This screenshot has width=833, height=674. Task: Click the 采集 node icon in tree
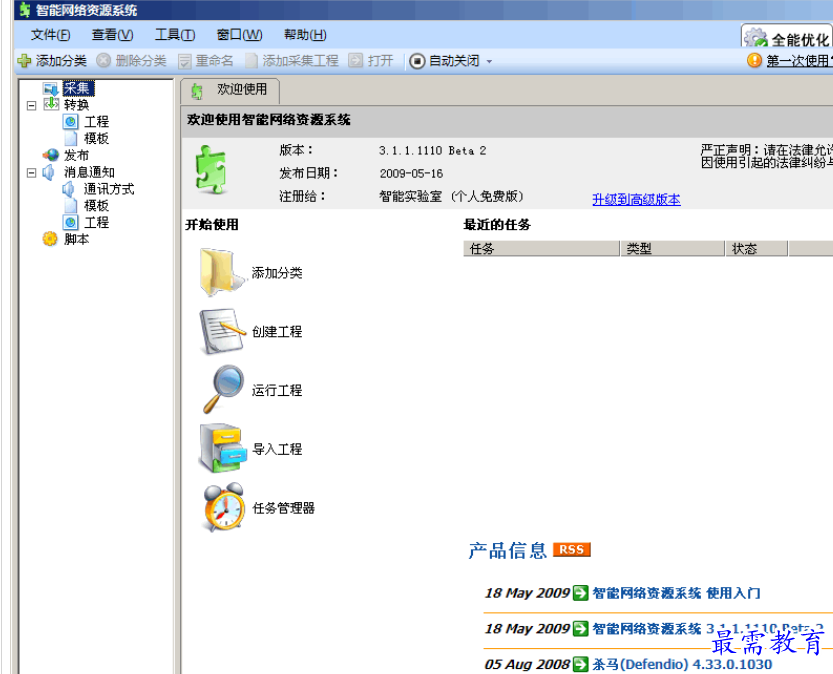[51, 89]
